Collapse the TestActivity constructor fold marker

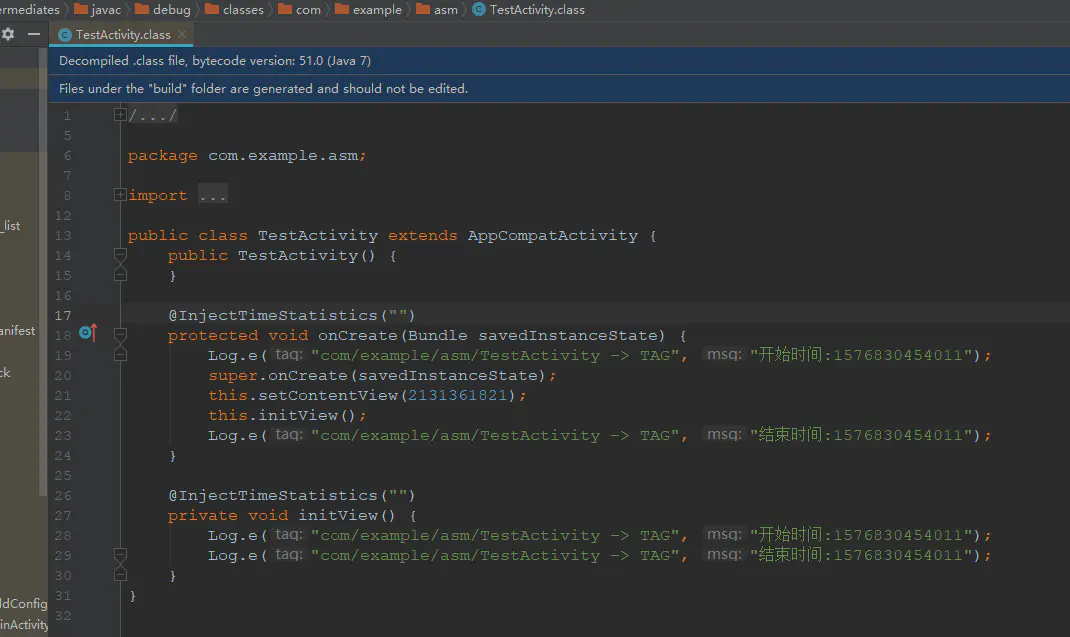[x=120, y=255]
